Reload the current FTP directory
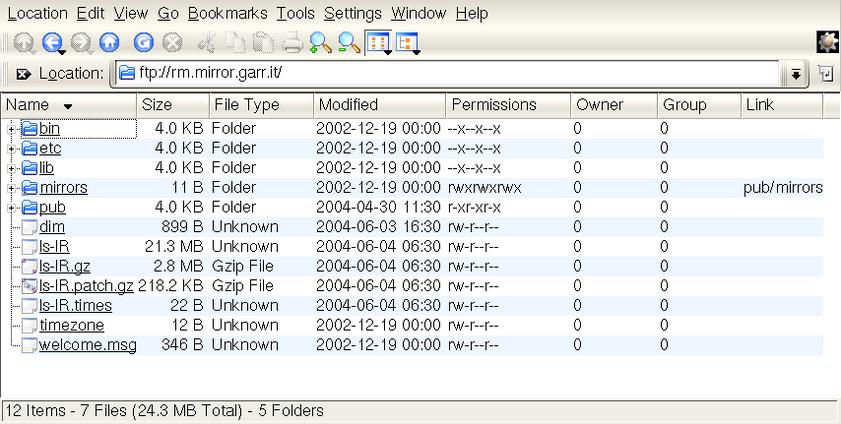The height and width of the screenshot is (424, 841). 144,42
